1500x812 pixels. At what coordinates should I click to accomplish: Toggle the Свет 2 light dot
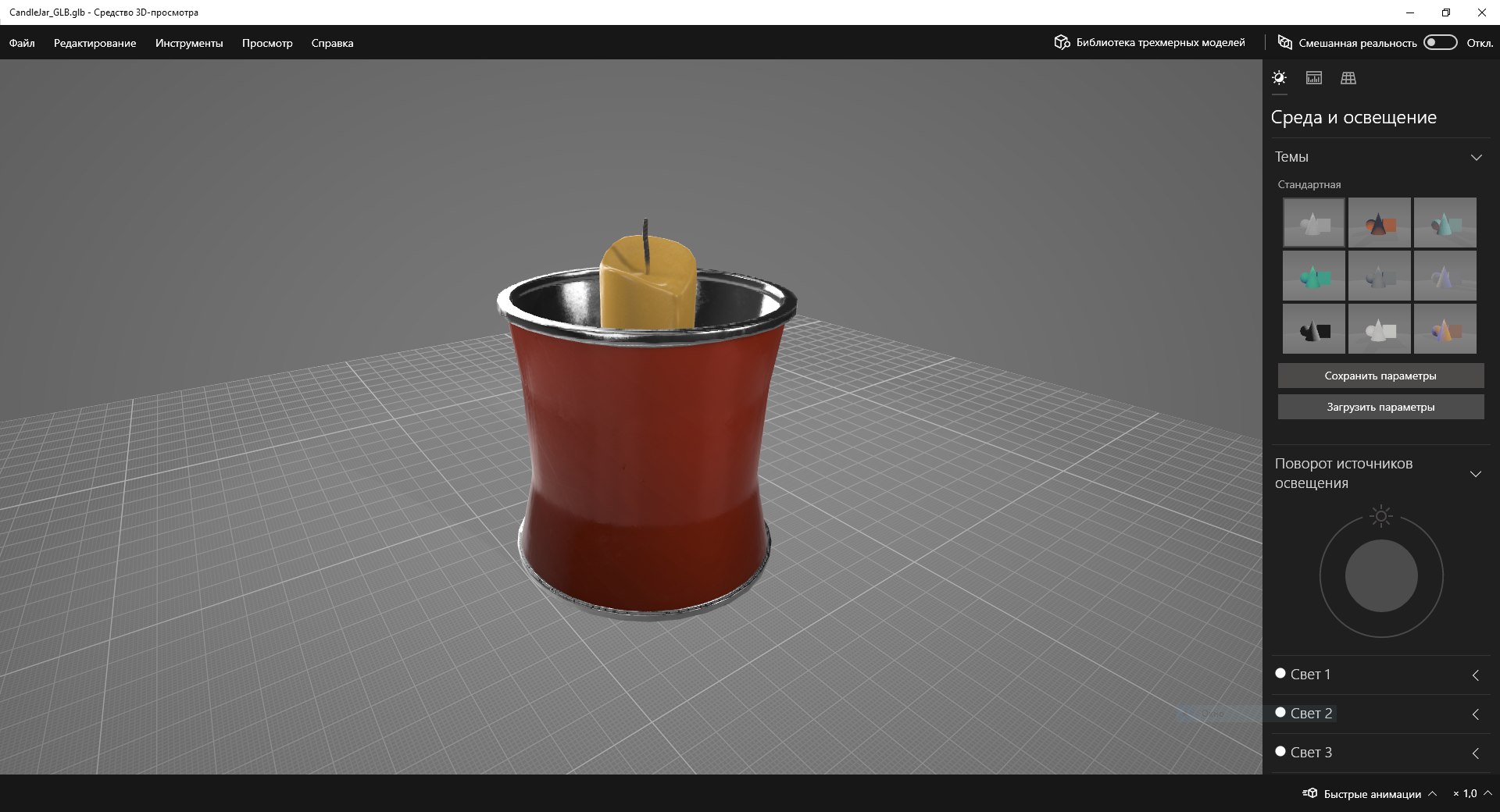[x=1280, y=712]
